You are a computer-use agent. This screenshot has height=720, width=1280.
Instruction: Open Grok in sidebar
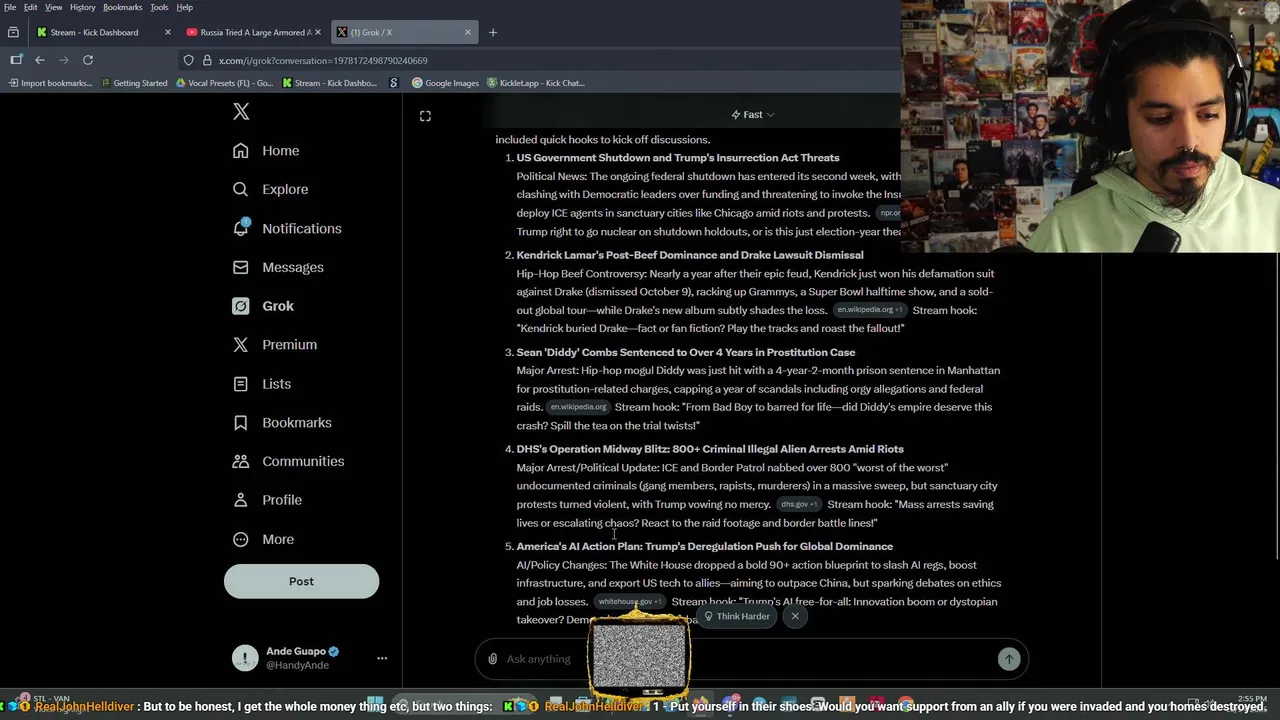click(x=263, y=306)
